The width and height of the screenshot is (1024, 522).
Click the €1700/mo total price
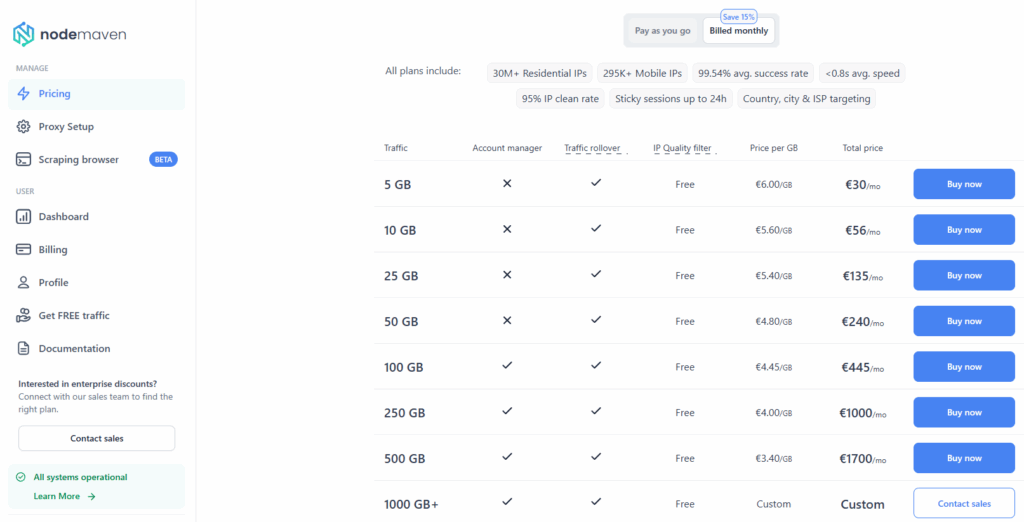click(x=863, y=459)
